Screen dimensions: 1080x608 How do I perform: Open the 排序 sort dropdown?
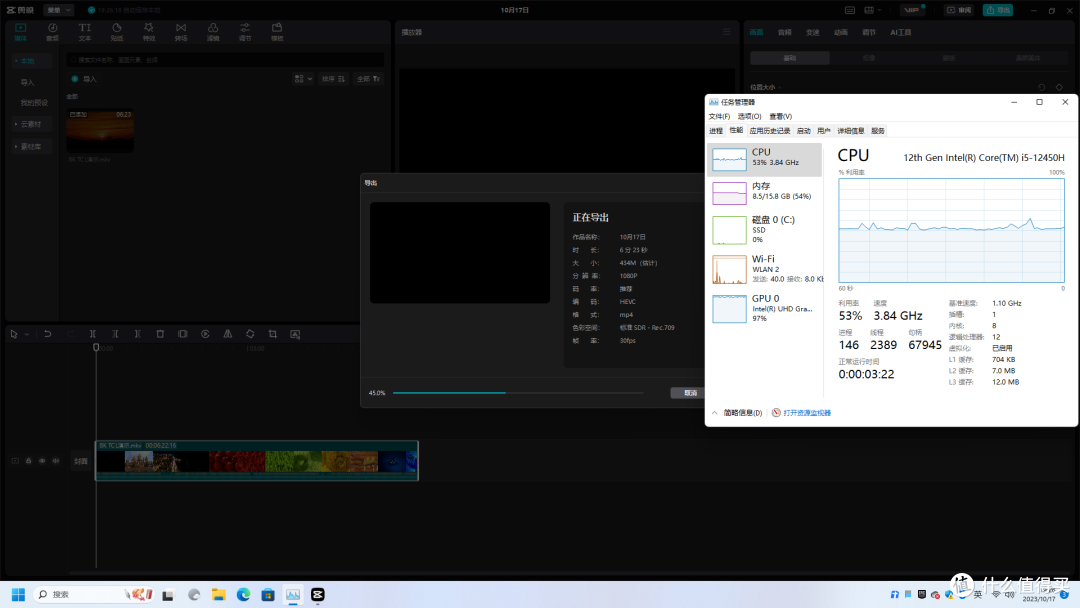point(333,79)
